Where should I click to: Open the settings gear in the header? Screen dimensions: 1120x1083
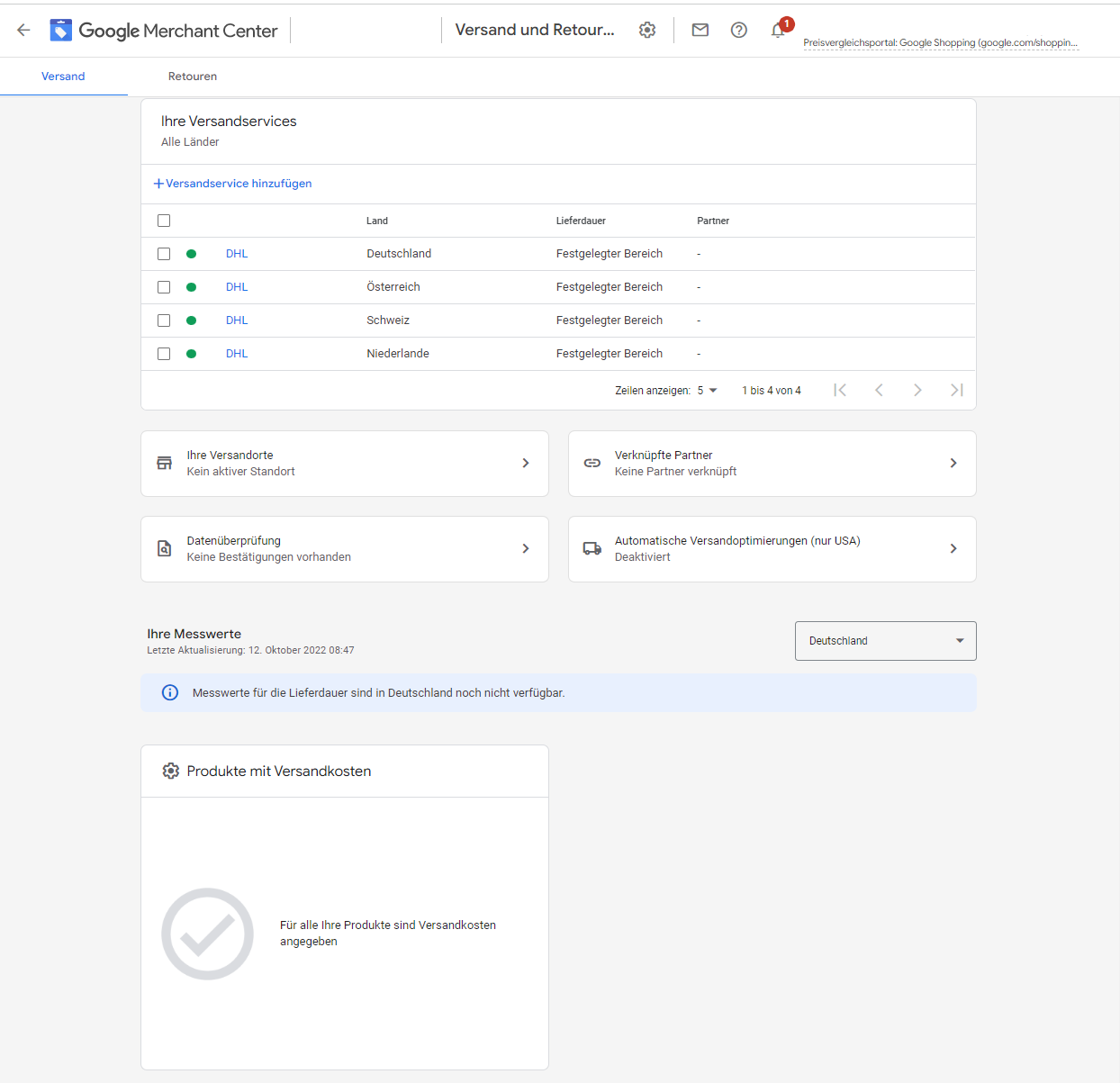tap(647, 30)
